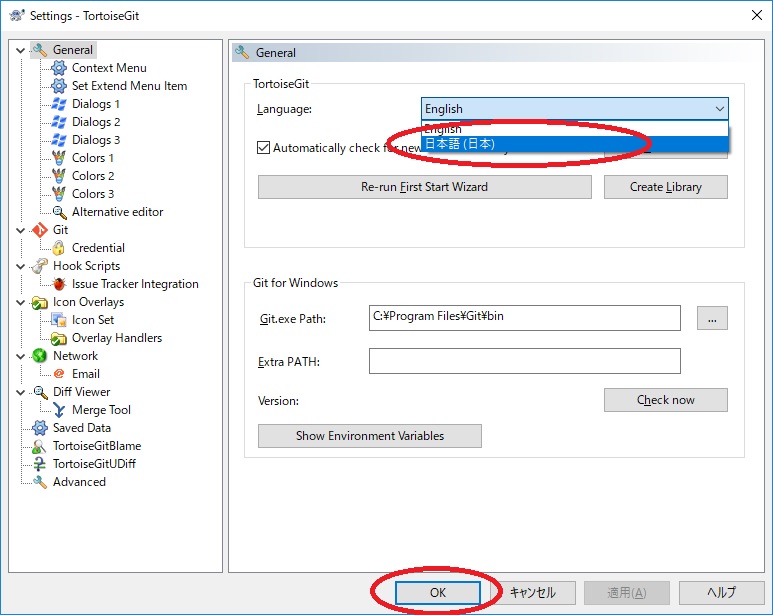Click the Network globe icon
This screenshot has width=773, height=615.
(x=39, y=356)
